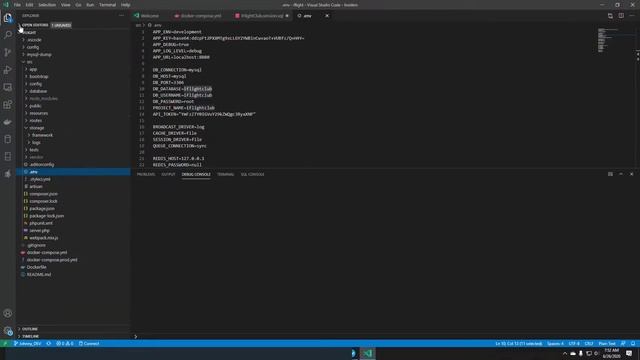Expand the .vscode folder
640x360 pixels.
[34, 40]
